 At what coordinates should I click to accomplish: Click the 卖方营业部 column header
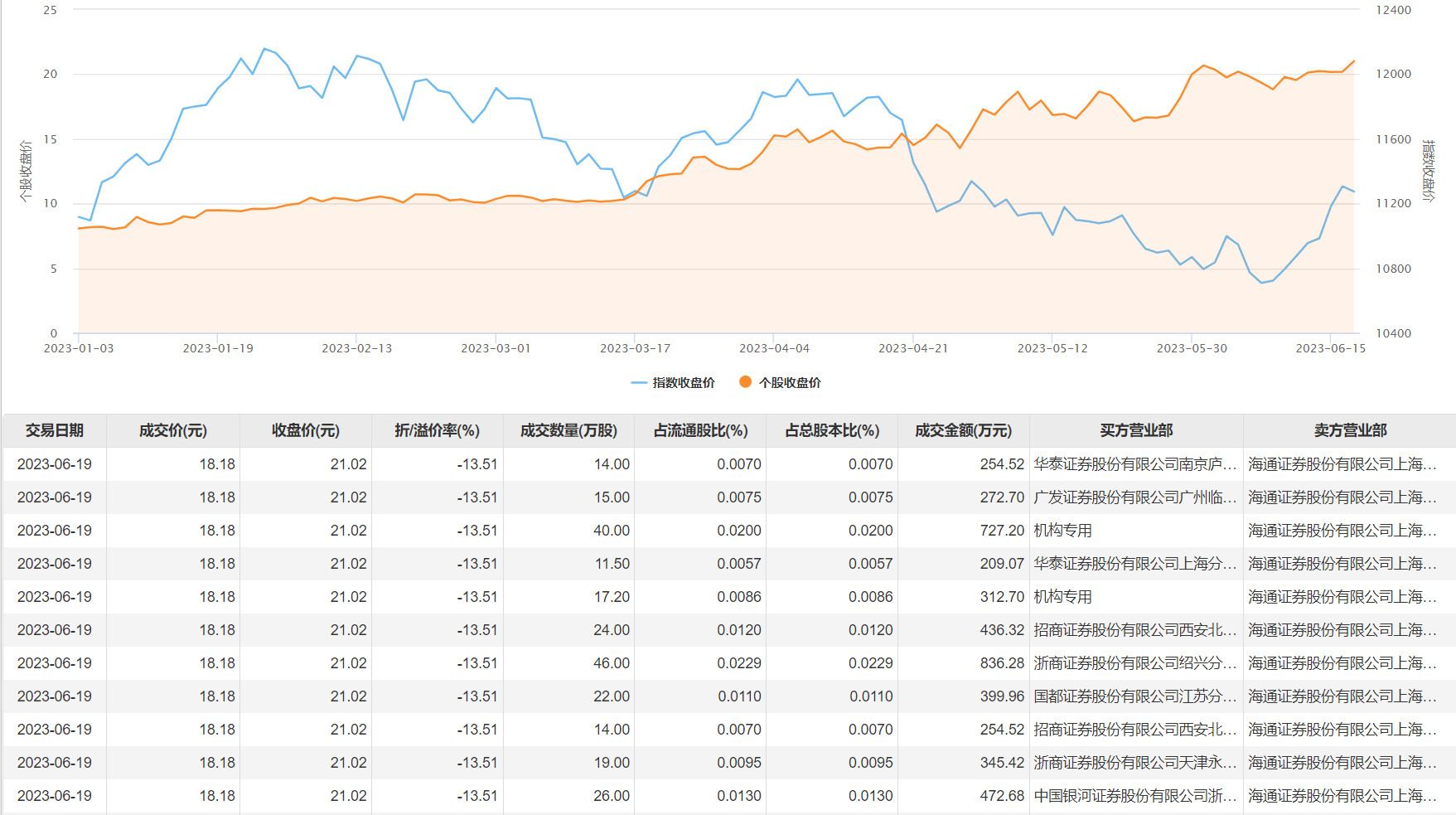[1350, 430]
